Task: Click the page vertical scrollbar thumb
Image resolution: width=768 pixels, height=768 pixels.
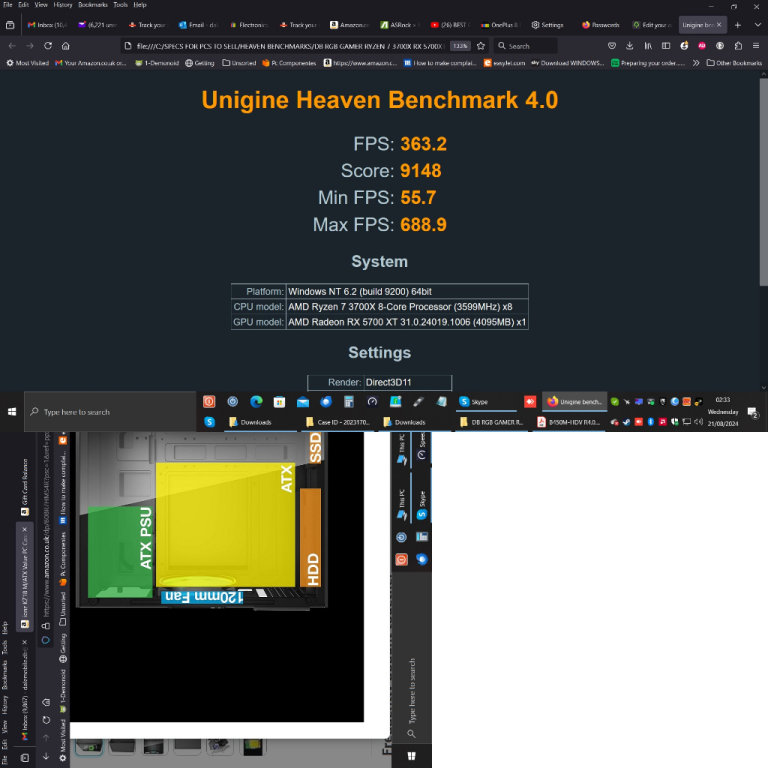Action: point(764,182)
